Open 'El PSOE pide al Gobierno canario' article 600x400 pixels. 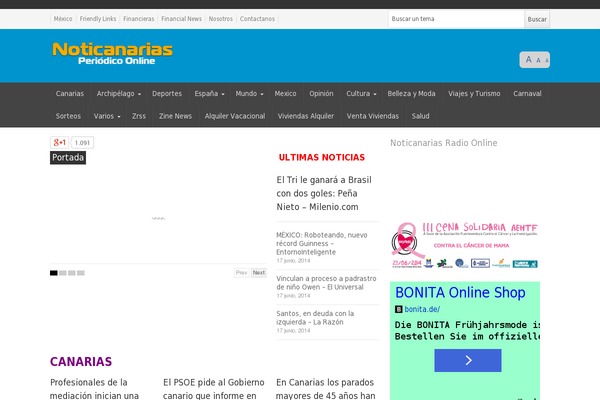pos(214,389)
